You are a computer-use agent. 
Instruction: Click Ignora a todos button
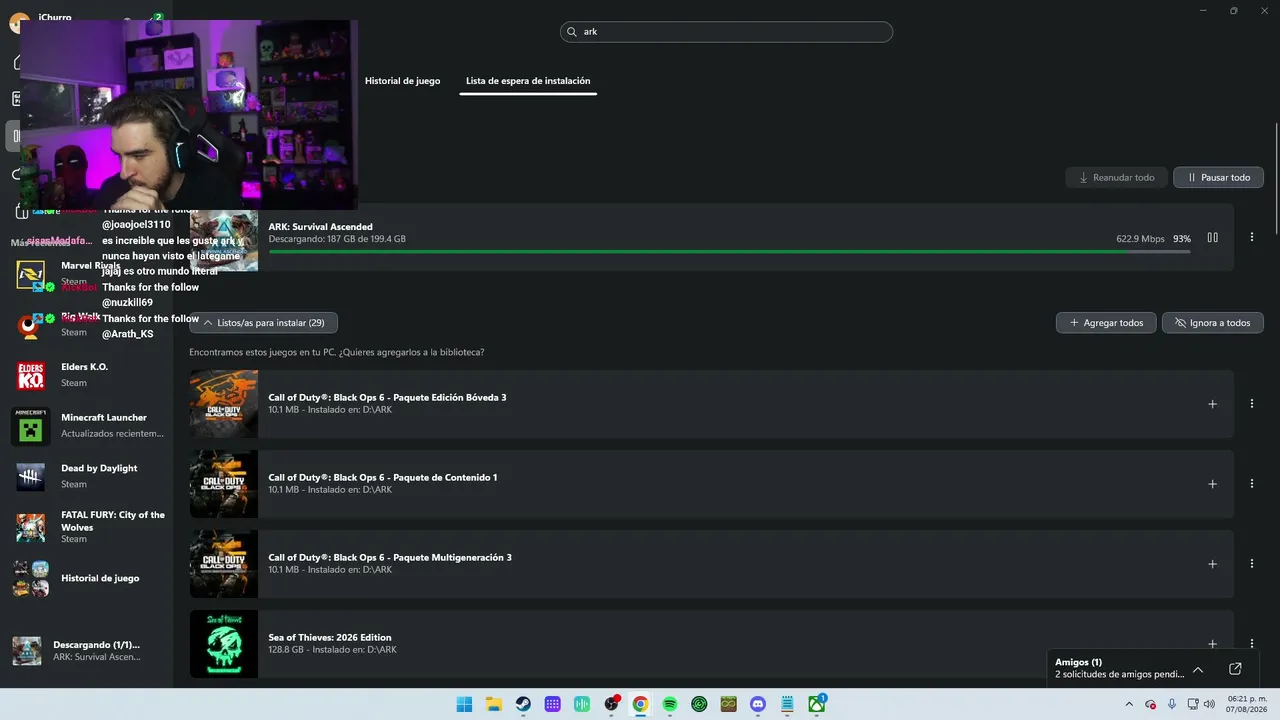pos(1213,323)
